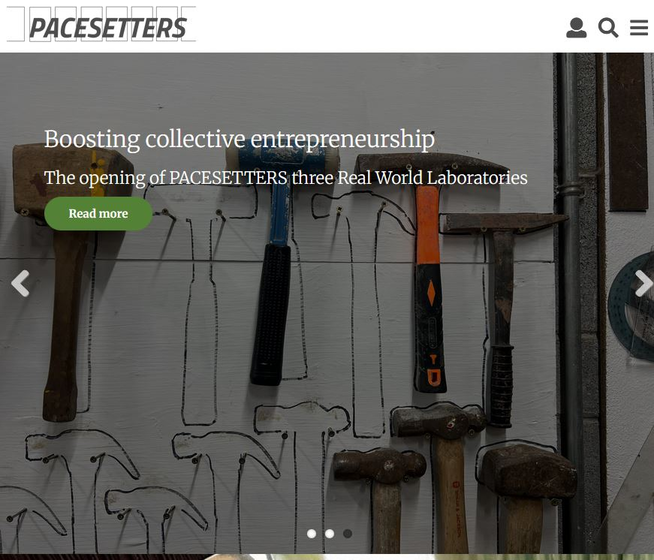This screenshot has width=654, height=560.
Task: Show the previous slide with left chevron
Action: pyautogui.click(x=20, y=283)
